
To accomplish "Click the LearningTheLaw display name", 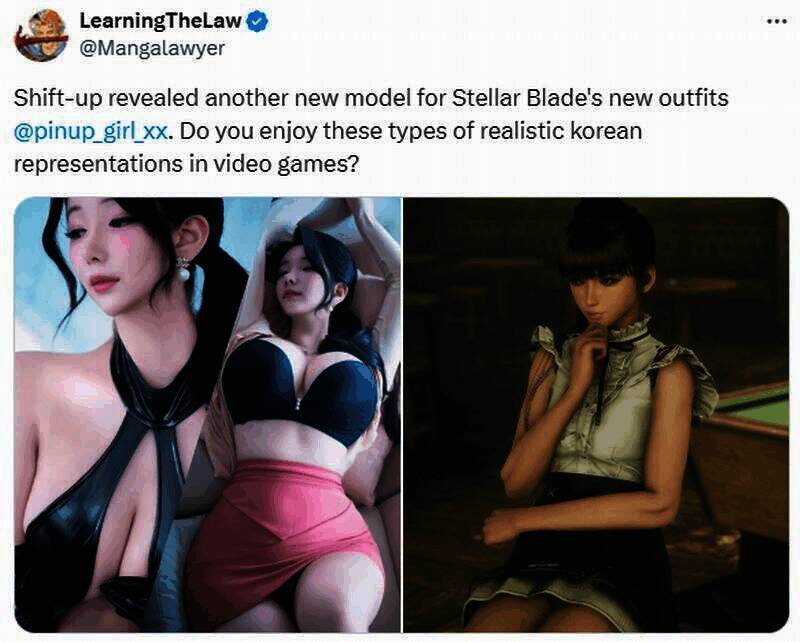I will [x=160, y=21].
